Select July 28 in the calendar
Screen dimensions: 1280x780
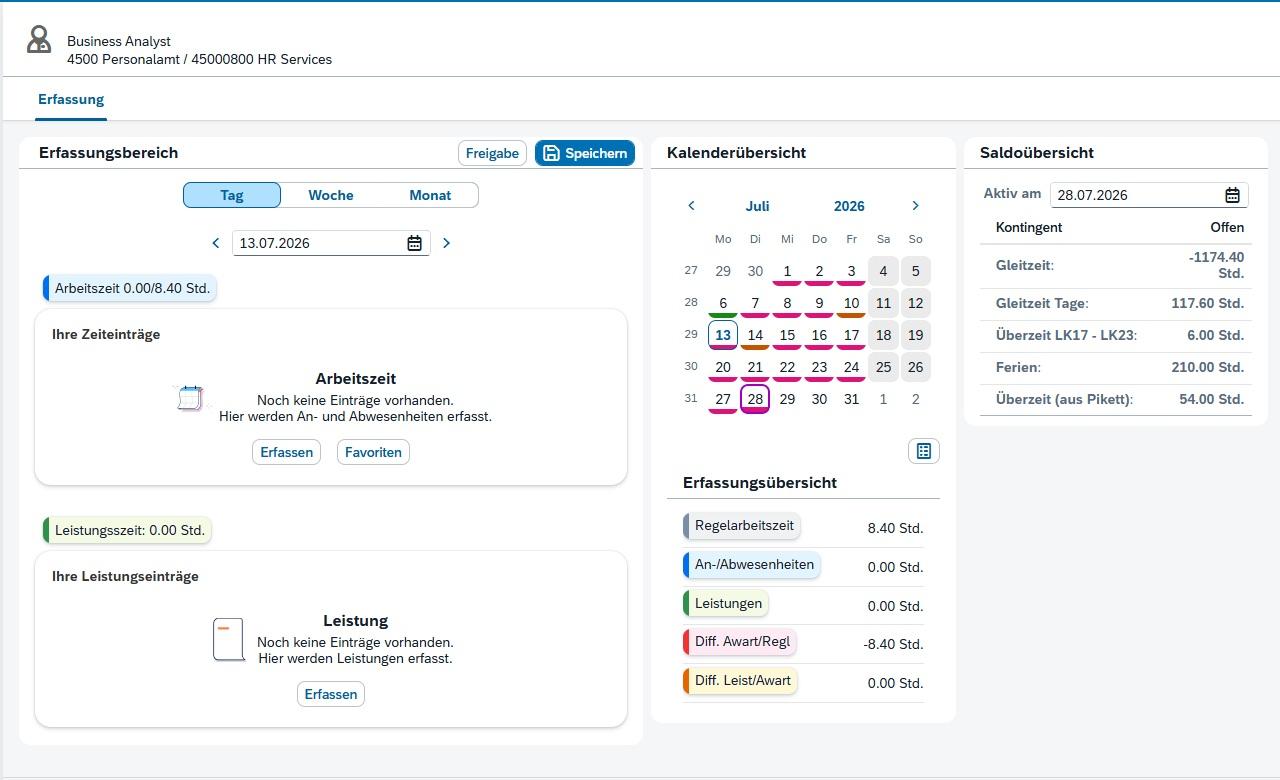point(755,399)
